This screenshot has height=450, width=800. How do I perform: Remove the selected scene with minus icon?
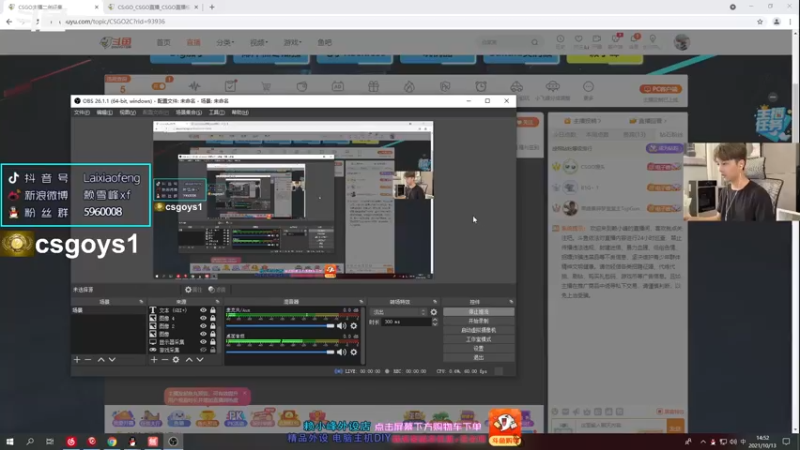(88, 360)
